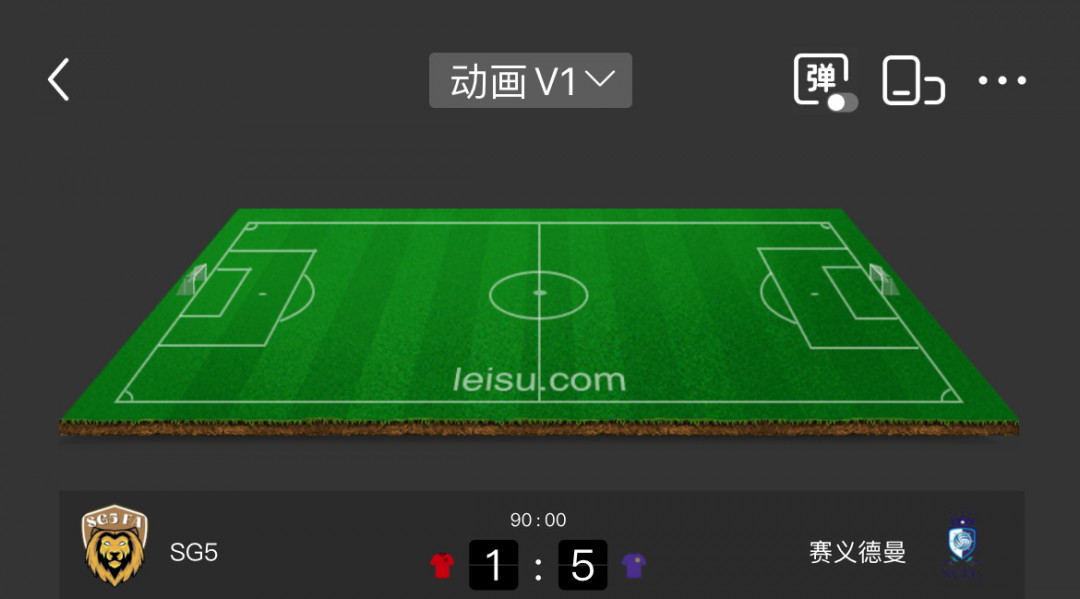This screenshot has width=1080, height=599.
Task: Click the leisu.com watermark on pitch
Action: tap(539, 380)
